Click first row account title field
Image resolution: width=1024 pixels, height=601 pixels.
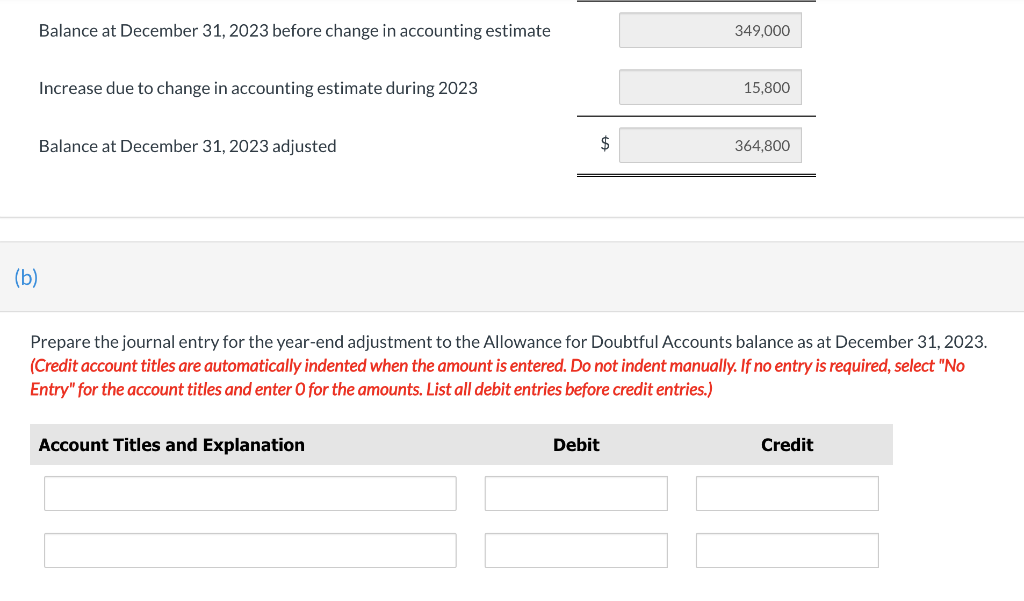pos(250,493)
